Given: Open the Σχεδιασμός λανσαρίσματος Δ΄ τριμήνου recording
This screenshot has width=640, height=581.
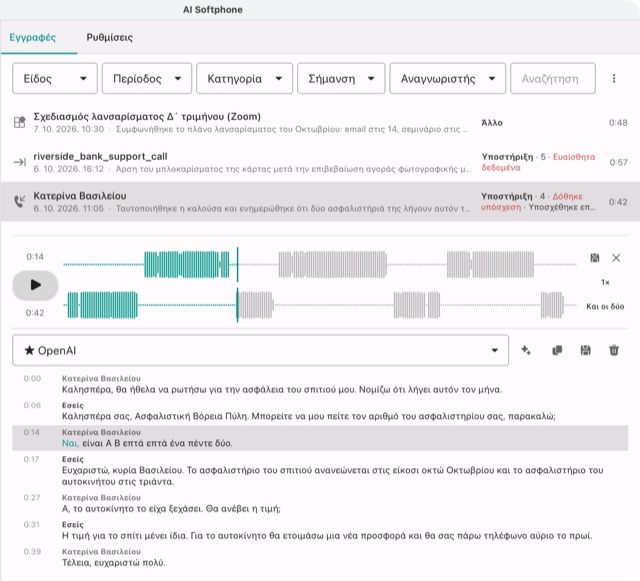Looking at the screenshot, I should pyautogui.click(x=147, y=117).
